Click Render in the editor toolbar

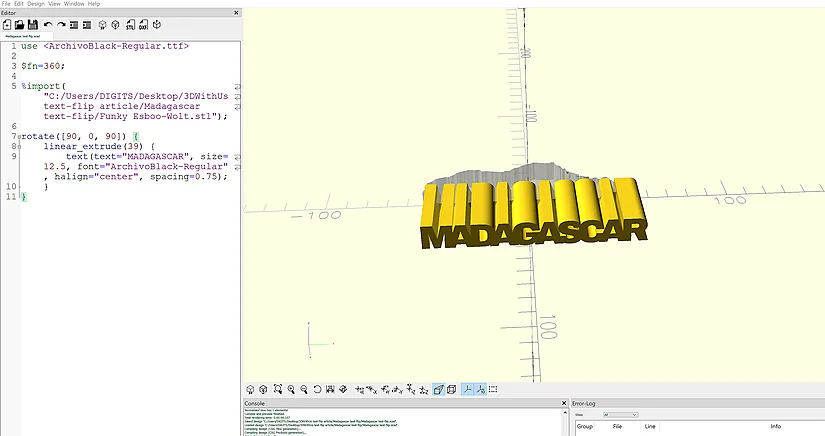point(116,25)
